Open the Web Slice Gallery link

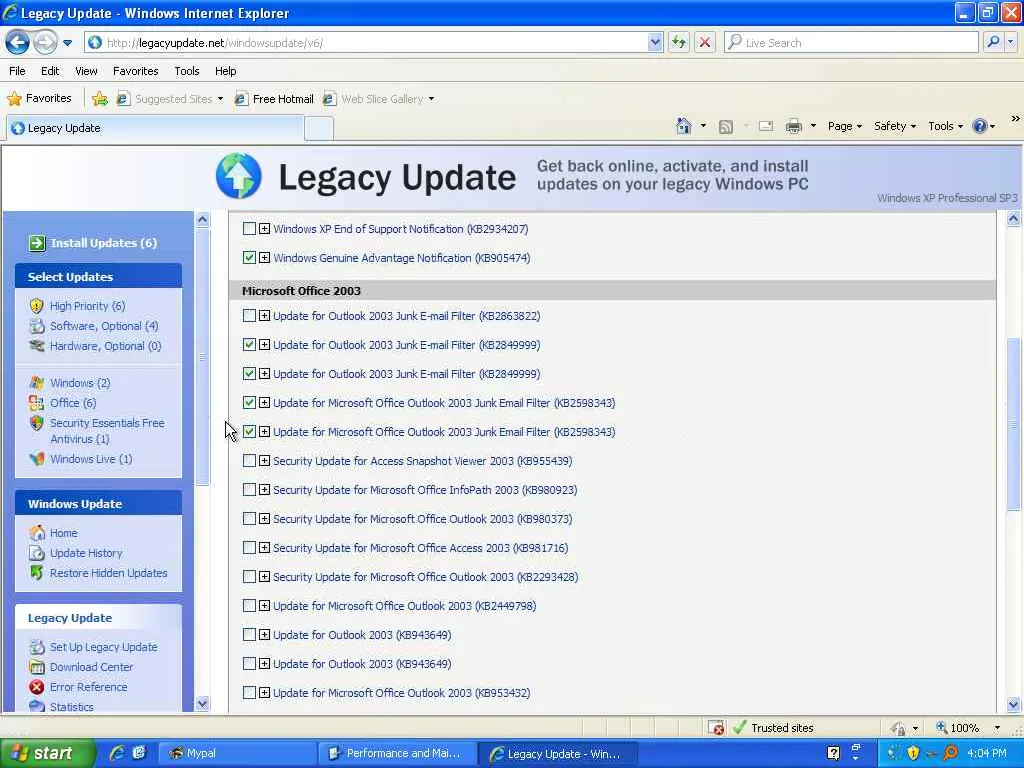pos(378,99)
